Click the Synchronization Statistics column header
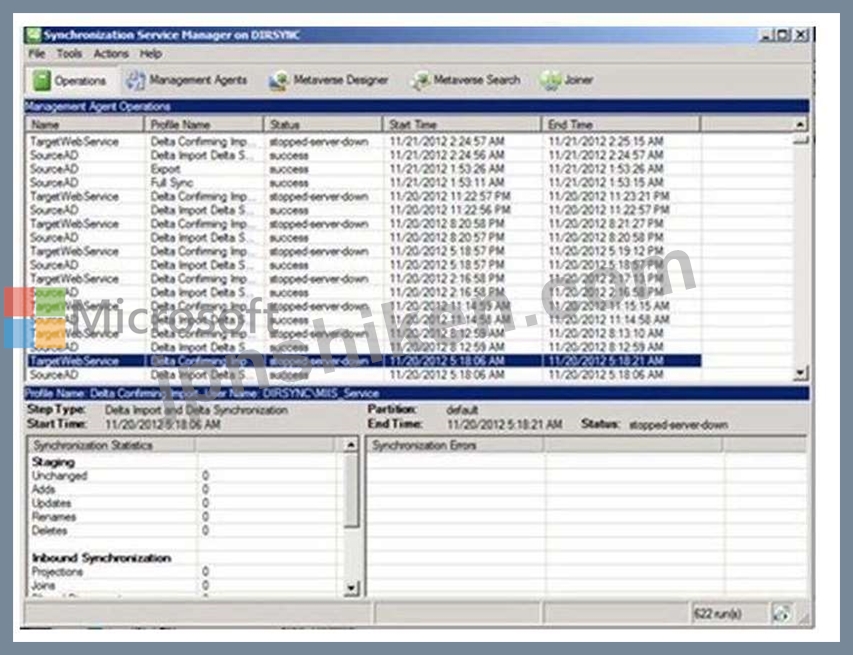The width and height of the screenshot is (853, 655). coord(112,445)
